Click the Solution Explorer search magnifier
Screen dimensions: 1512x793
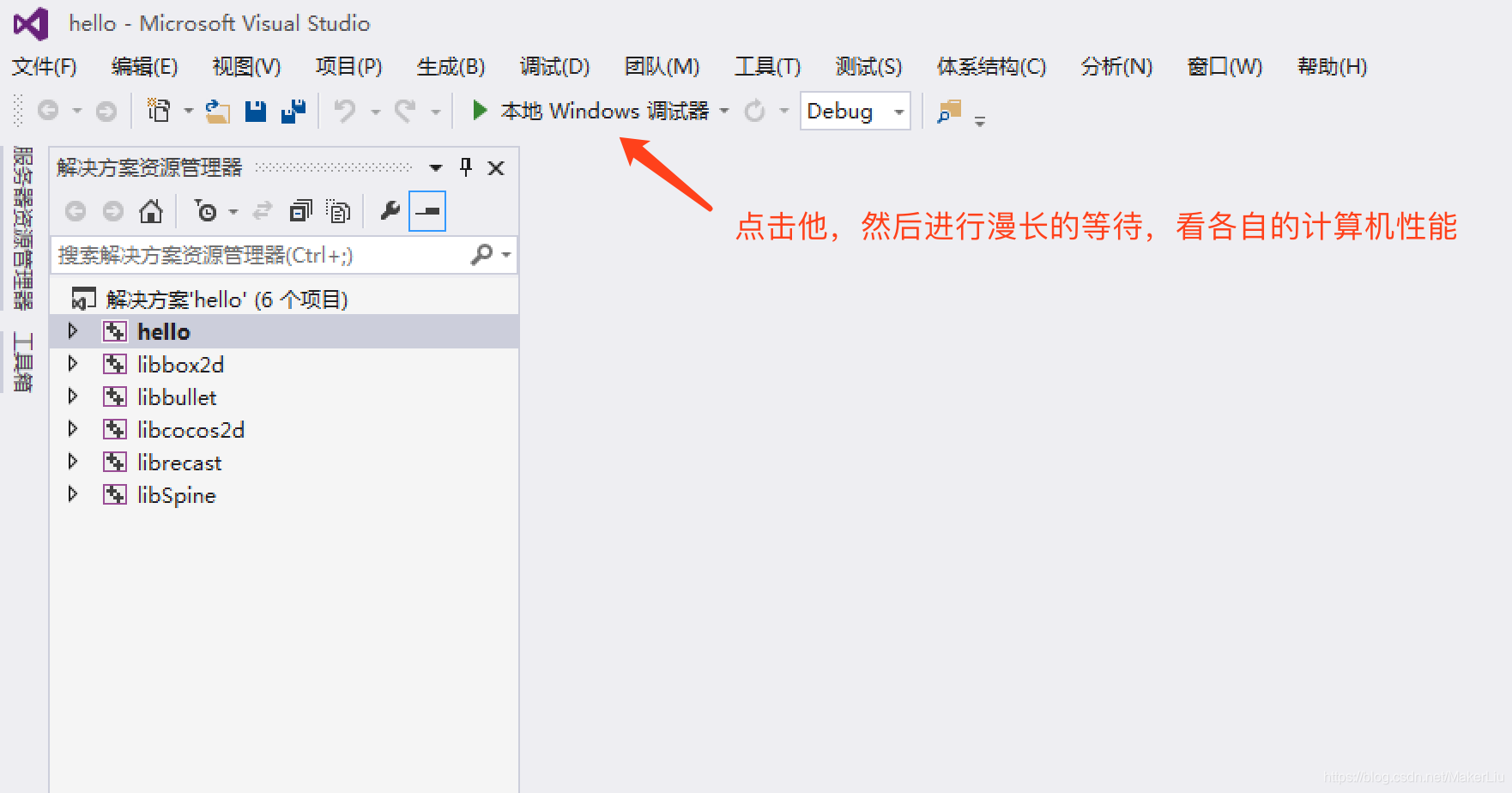(482, 255)
